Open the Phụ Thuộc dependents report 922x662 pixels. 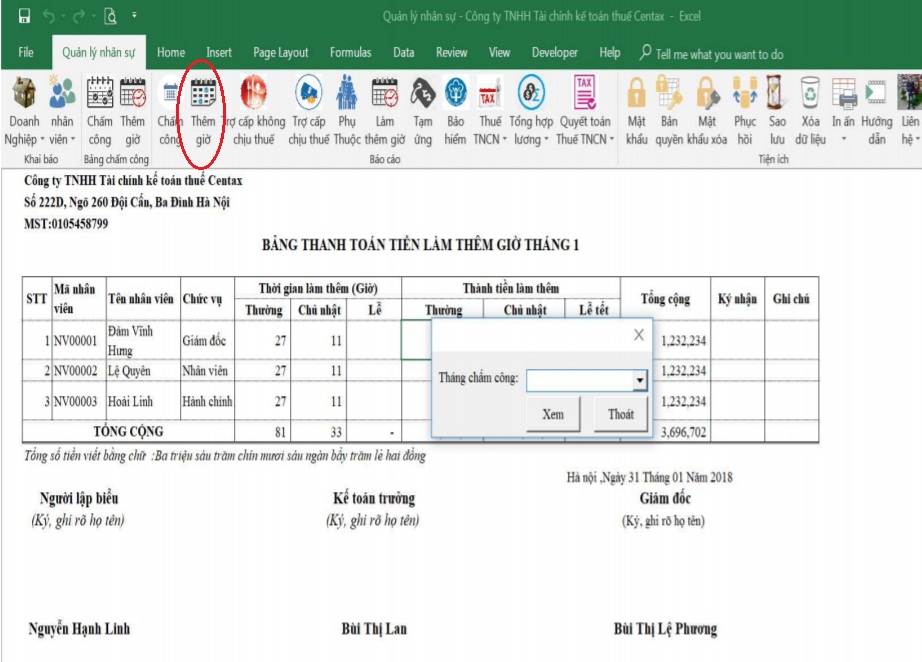click(x=347, y=95)
